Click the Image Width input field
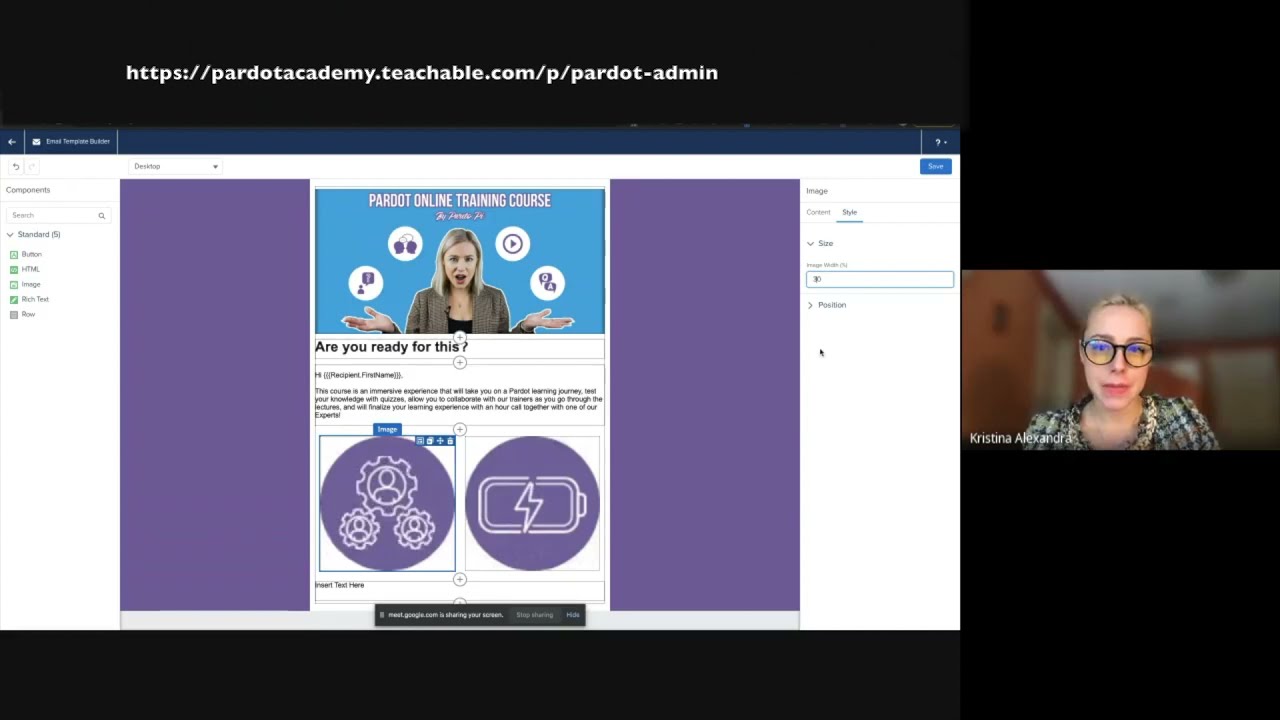Image resolution: width=1280 pixels, height=720 pixels. [880, 279]
